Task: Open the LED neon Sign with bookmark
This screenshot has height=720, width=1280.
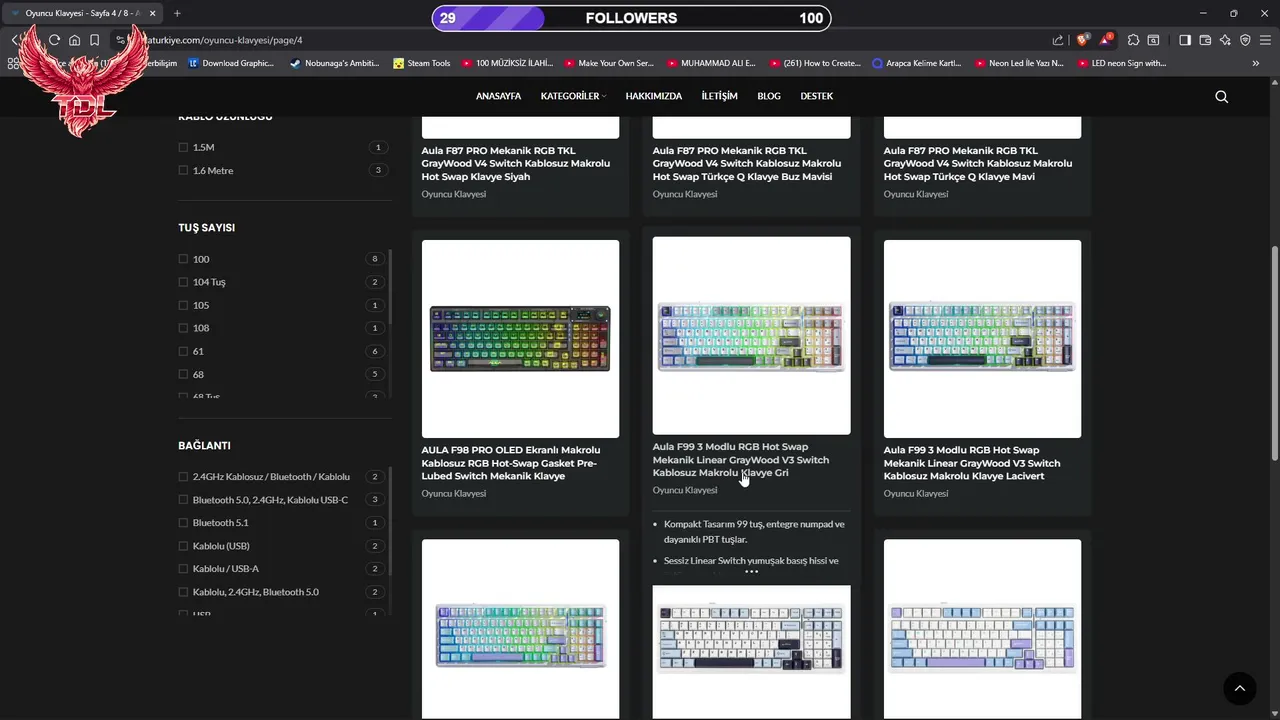Action: coord(1122,63)
